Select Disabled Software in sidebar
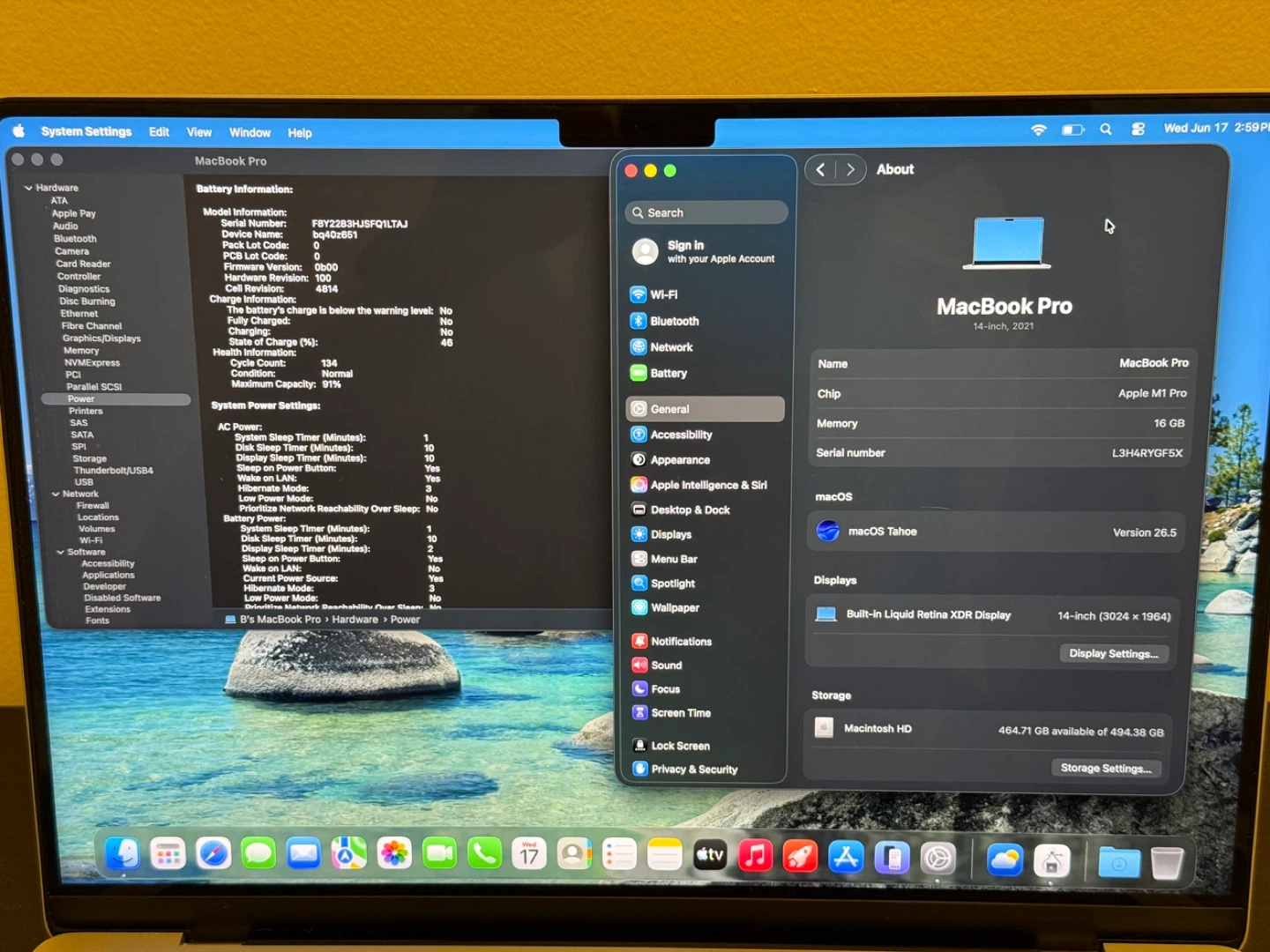 coord(122,598)
